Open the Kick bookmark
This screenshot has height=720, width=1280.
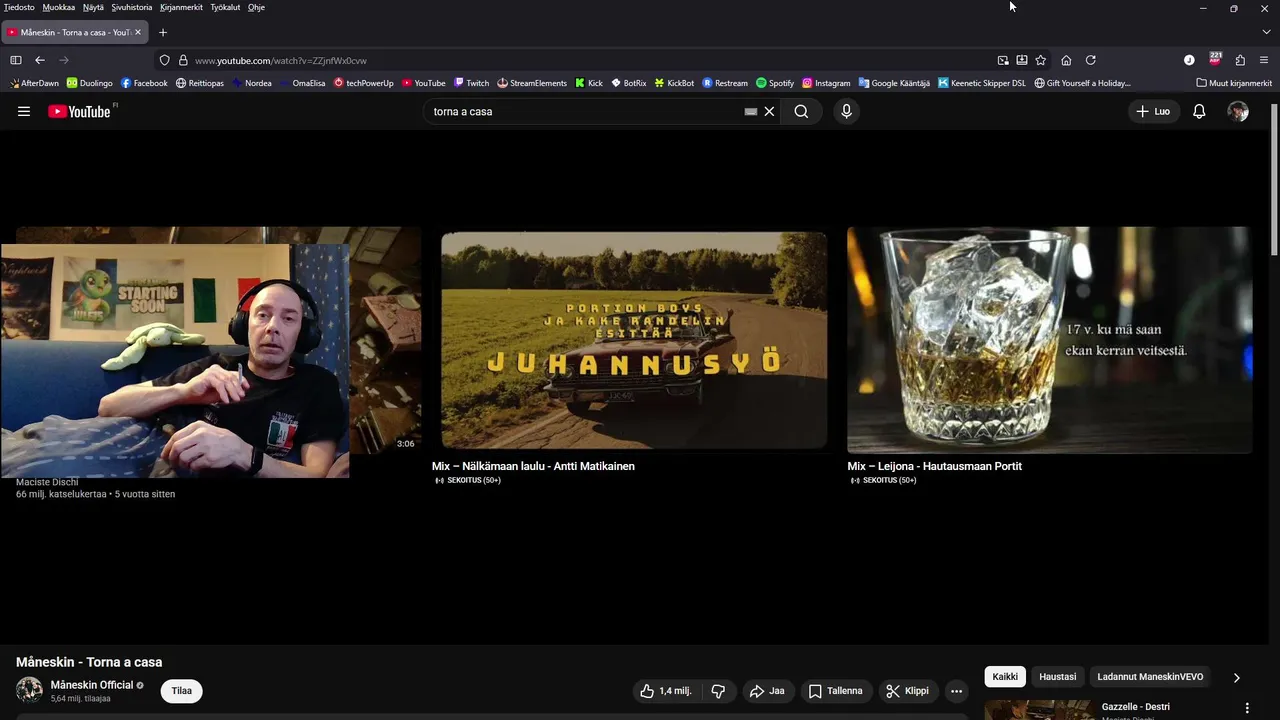pyautogui.click(x=589, y=83)
